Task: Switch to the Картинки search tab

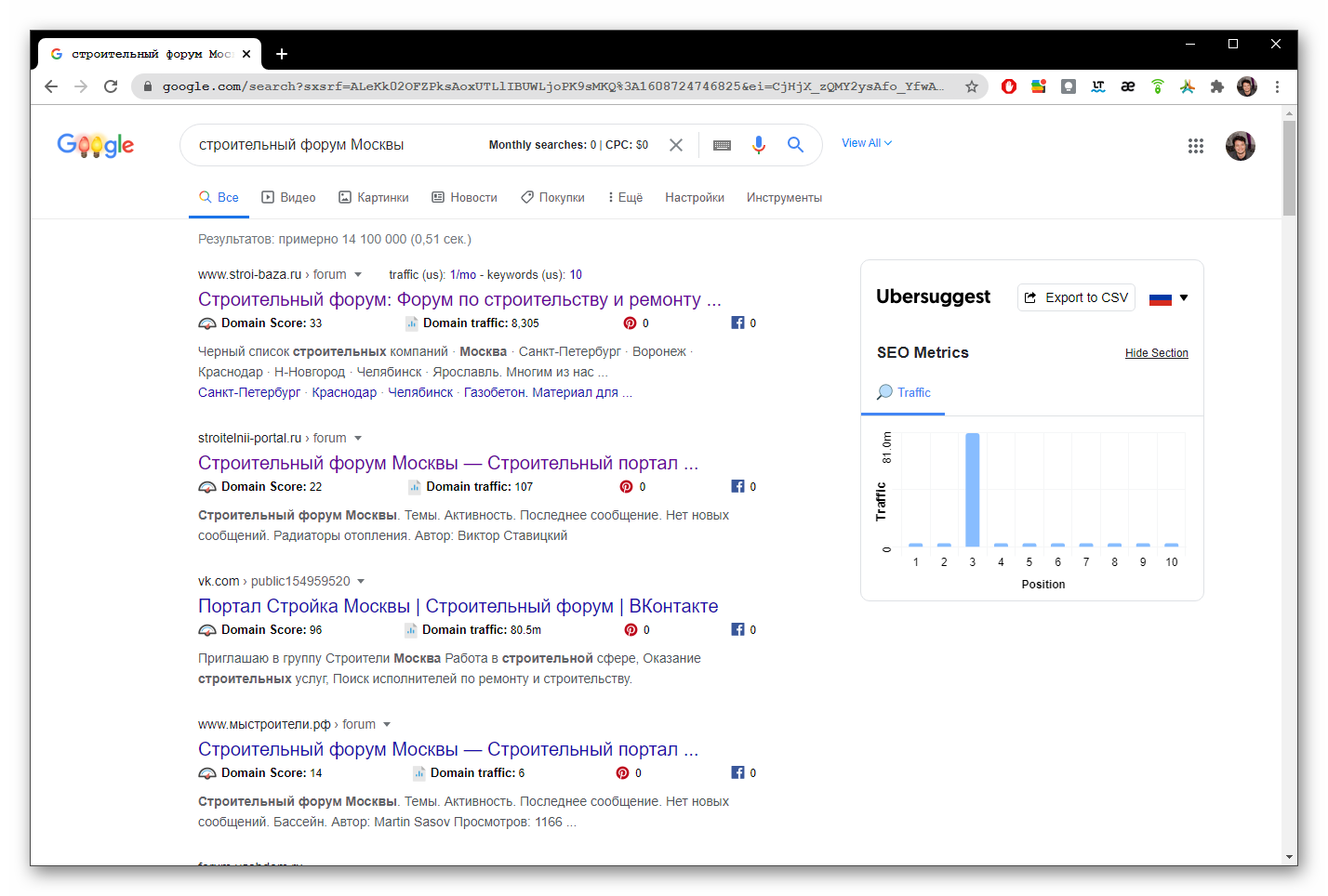Action: pyautogui.click(x=374, y=198)
